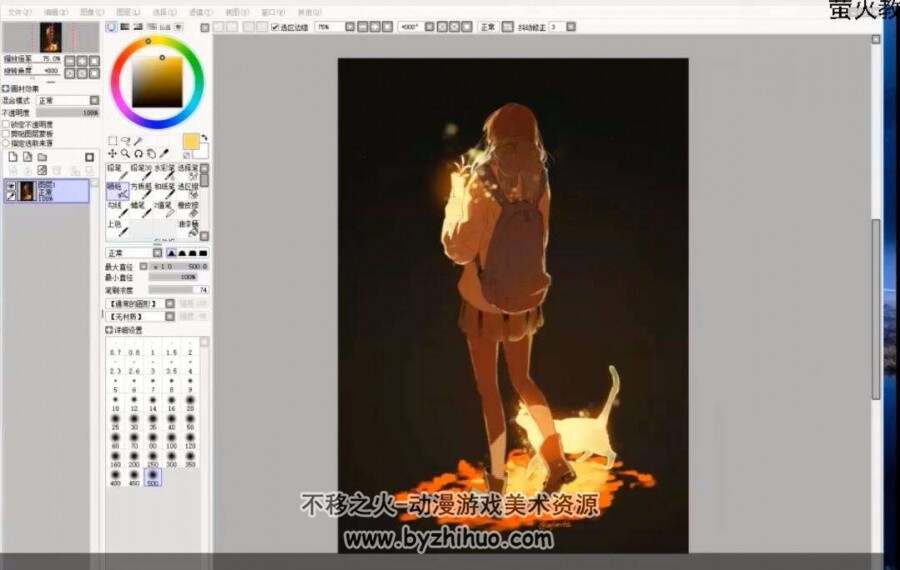Open the 抖动修正 stabilizer value dropdown
900x570 pixels.
point(571,27)
